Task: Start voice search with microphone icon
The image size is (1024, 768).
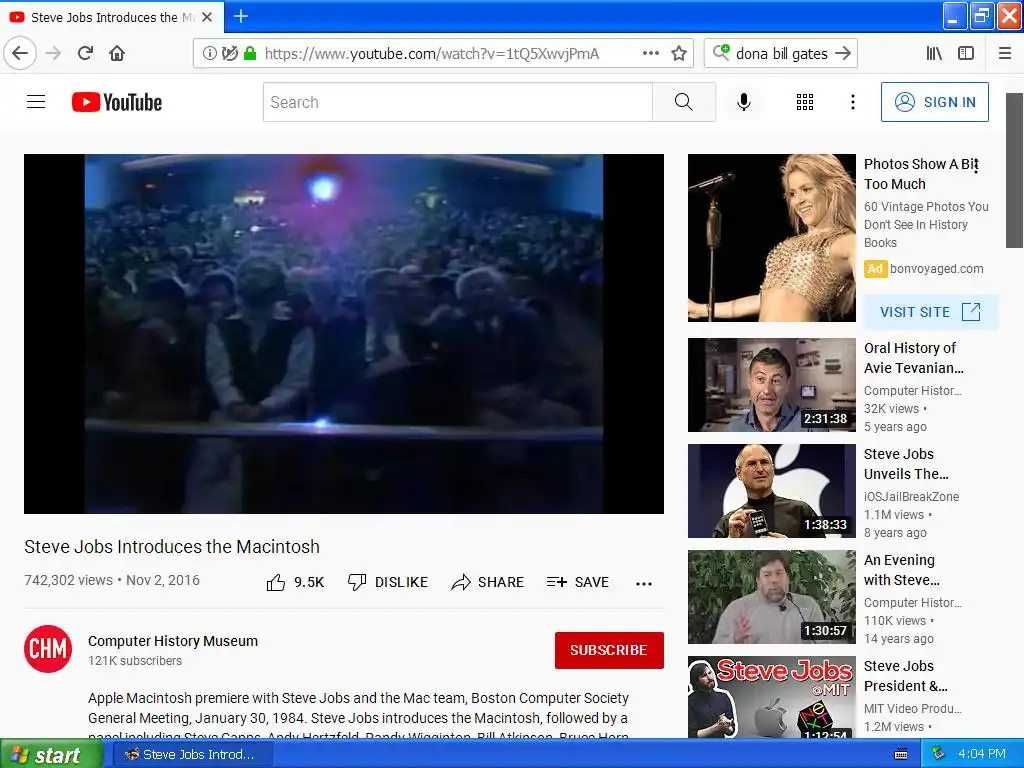Action: [744, 102]
